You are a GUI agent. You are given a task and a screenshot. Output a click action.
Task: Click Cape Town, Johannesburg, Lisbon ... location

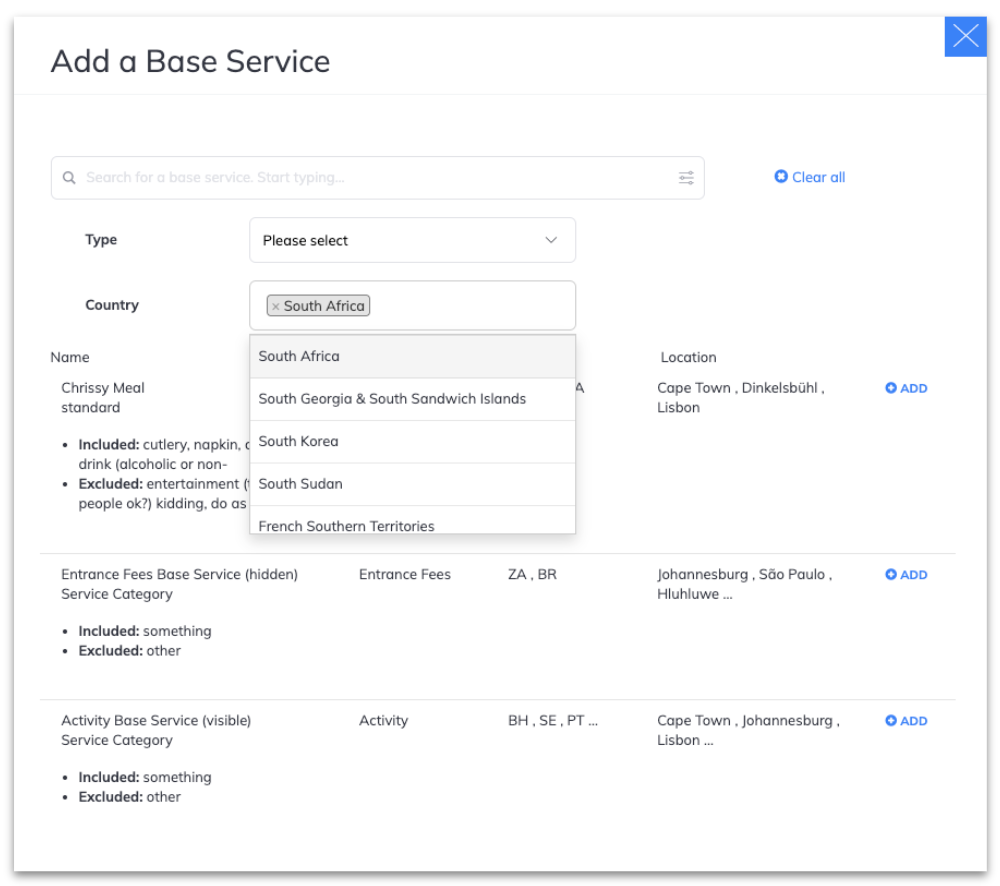click(x=748, y=730)
